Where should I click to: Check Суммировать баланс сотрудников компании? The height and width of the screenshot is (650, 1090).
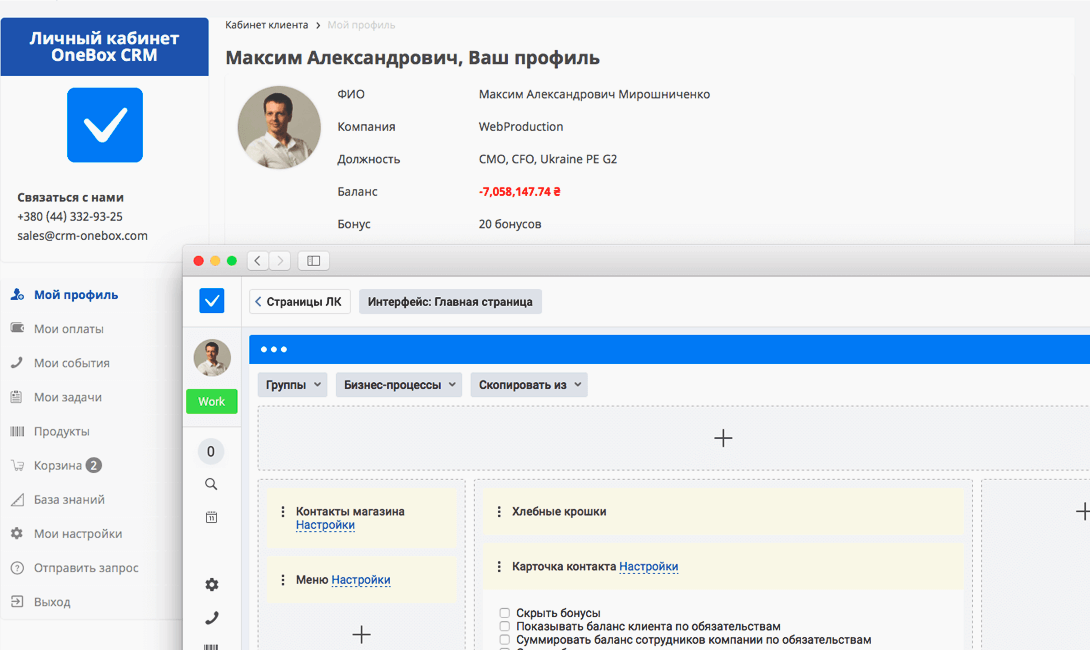(505, 639)
